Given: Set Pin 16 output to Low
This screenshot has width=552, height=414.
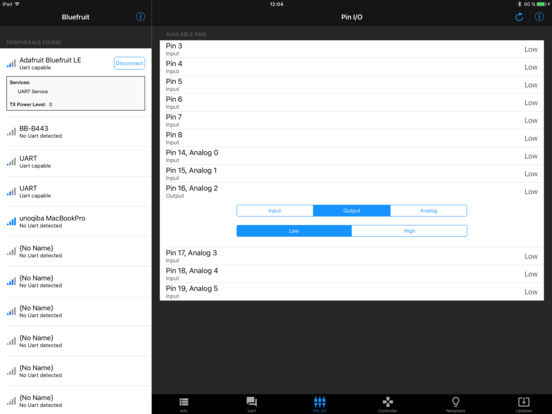Looking at the screenshot, I should (x=294, y=231).
